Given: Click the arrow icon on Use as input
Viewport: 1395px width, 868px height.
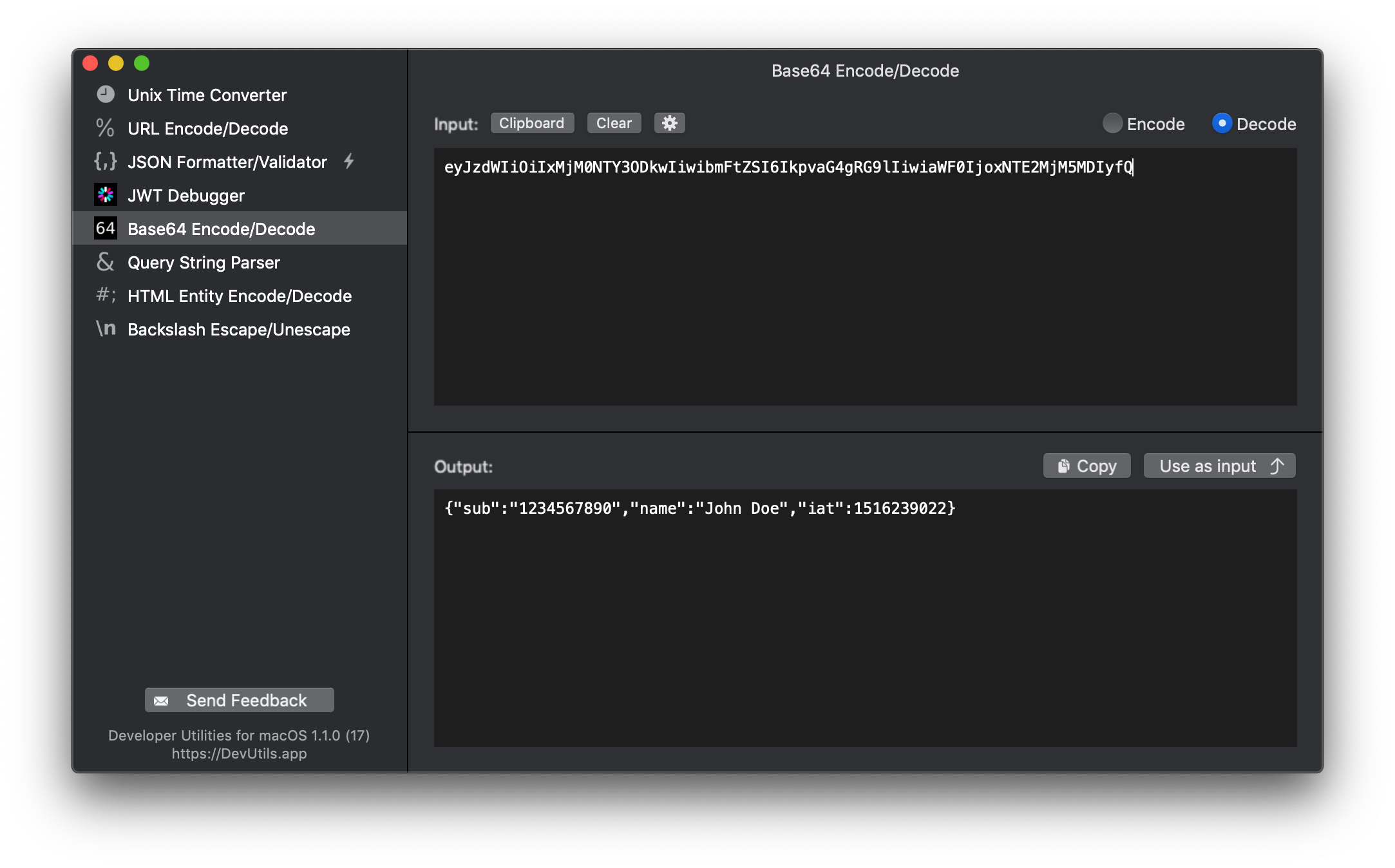Looking at the screenshot, I should point(1277,466).
